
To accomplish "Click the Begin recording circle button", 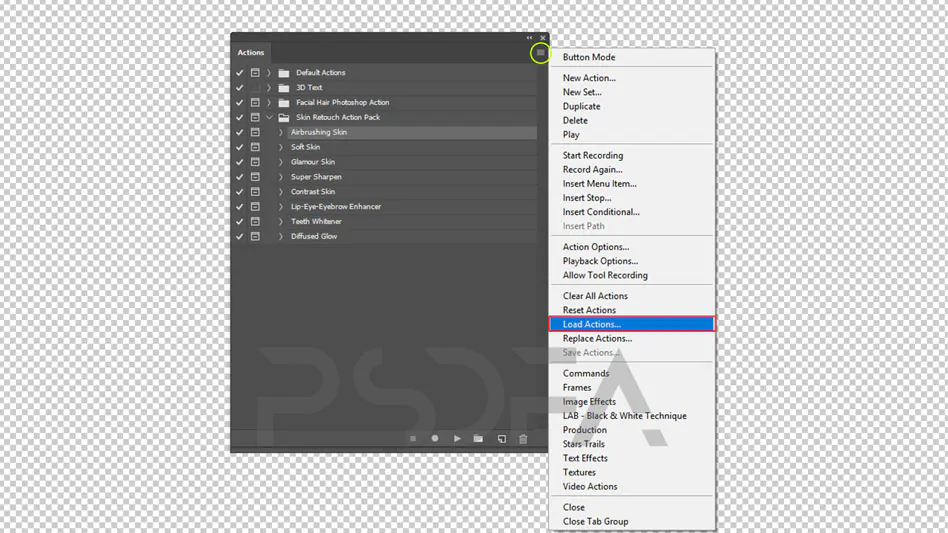I will pyautogui.click(x=435, y=438).
